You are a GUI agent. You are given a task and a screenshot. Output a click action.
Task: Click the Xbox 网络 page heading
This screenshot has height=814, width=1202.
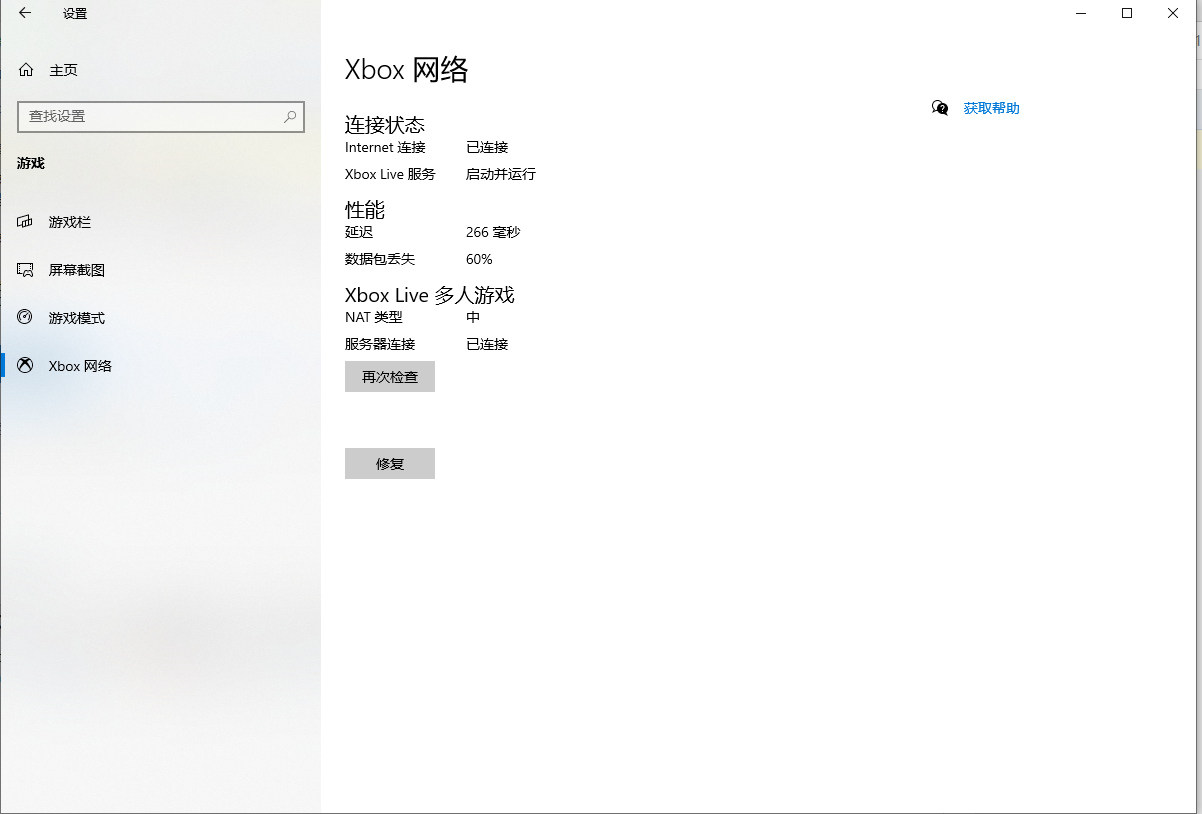point(407,69)
